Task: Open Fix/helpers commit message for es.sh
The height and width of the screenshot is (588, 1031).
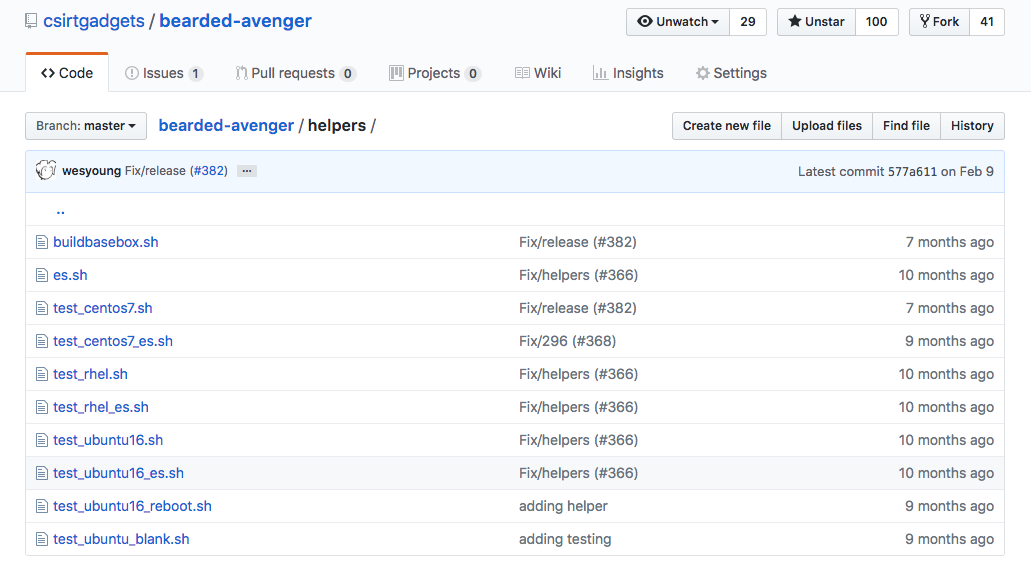Action: click(578, 275)
